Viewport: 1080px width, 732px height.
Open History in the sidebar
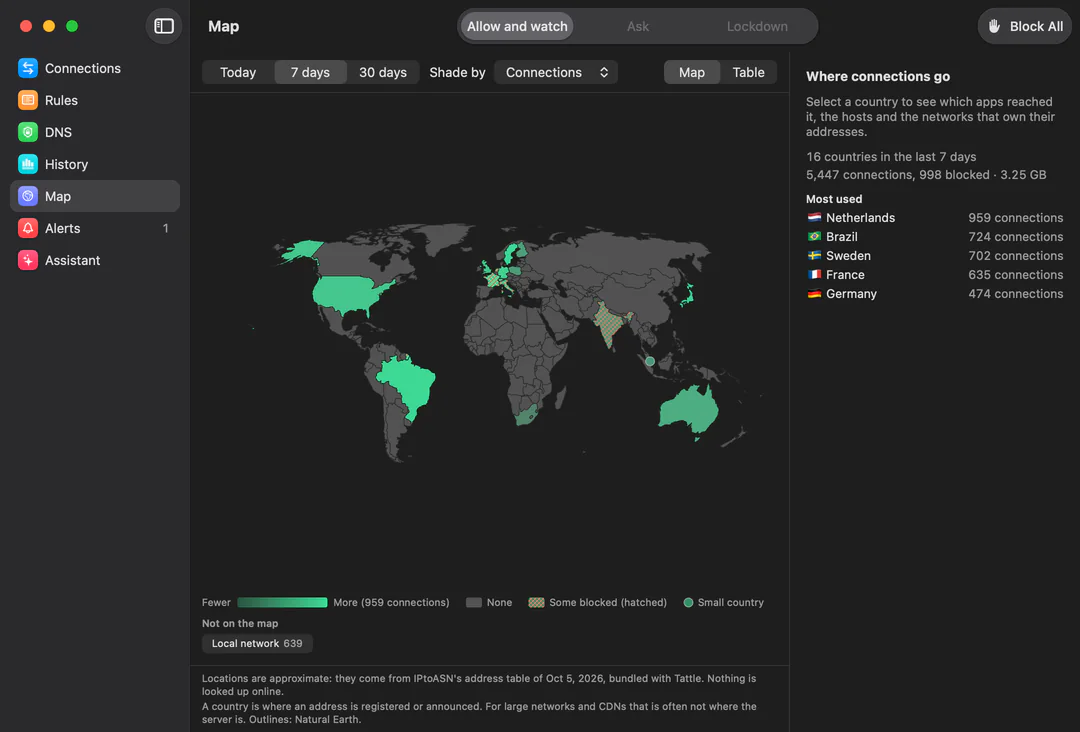[x=95, y=164]
